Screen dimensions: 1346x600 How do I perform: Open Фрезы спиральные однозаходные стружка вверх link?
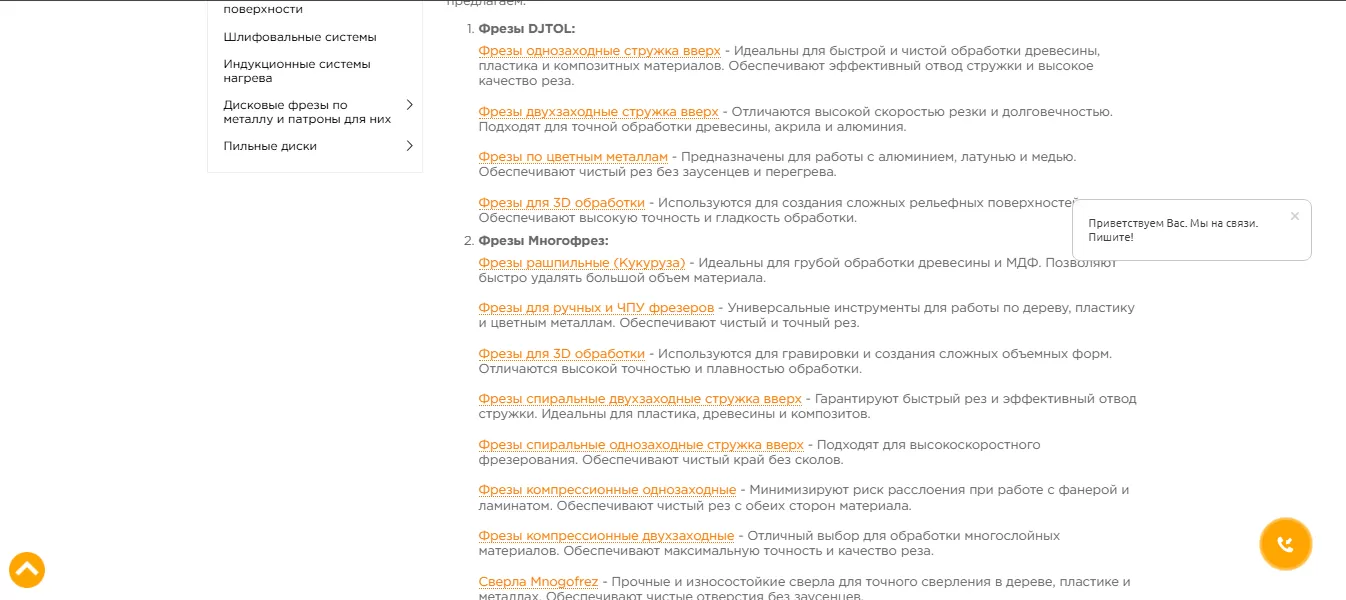pyautogui.click(x=640, y=445)
